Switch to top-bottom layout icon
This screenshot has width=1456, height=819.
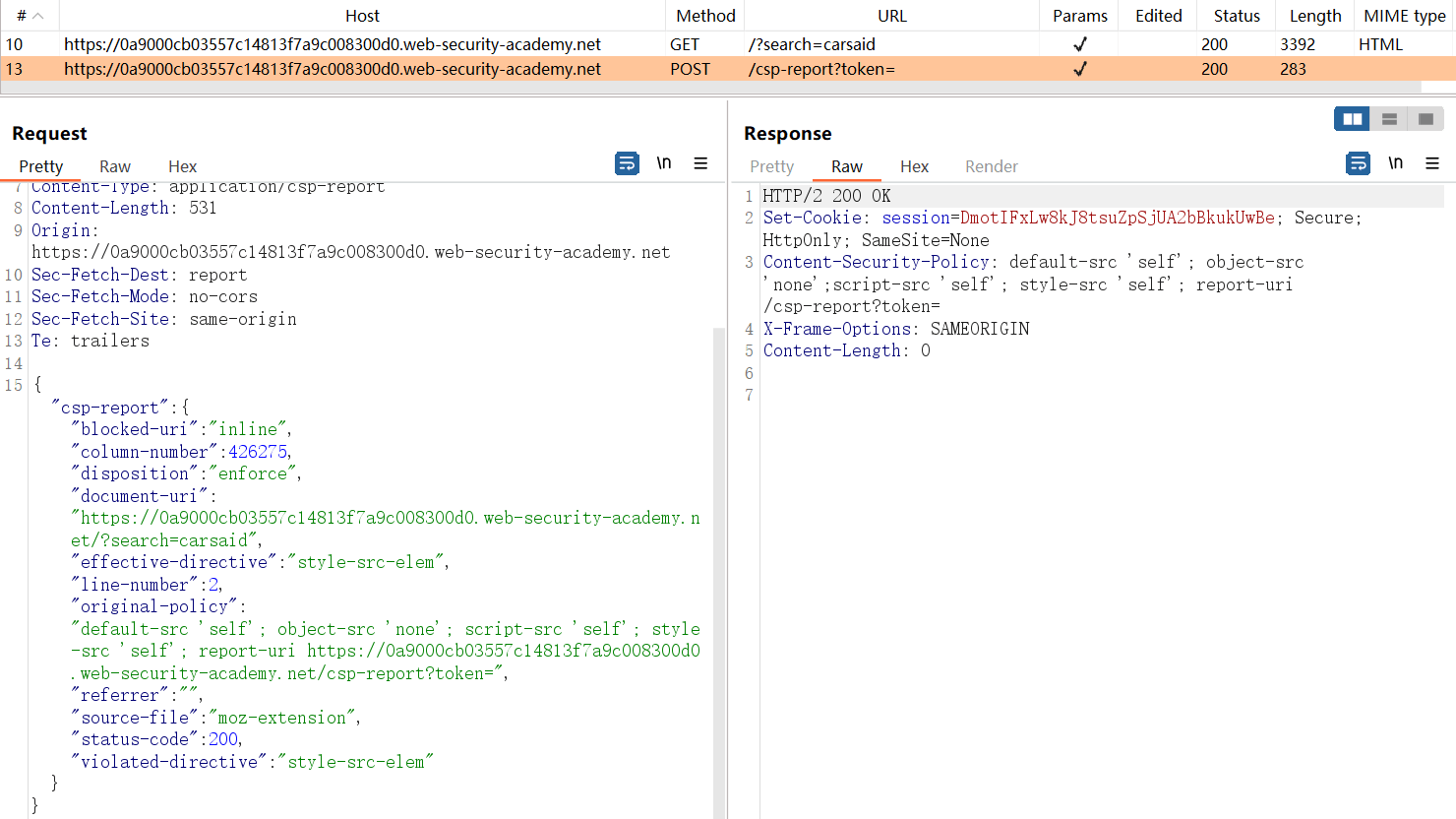[1389, 119]
